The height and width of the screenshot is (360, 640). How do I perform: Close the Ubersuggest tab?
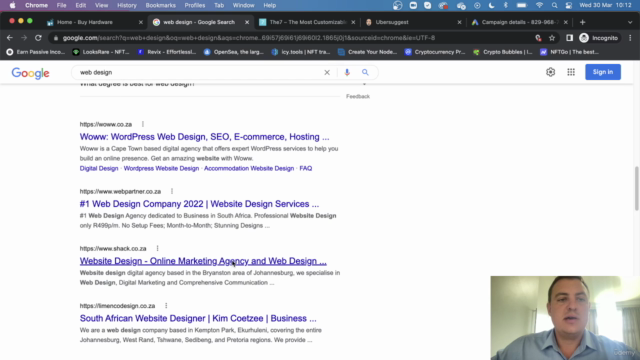[x=459, y=22]
